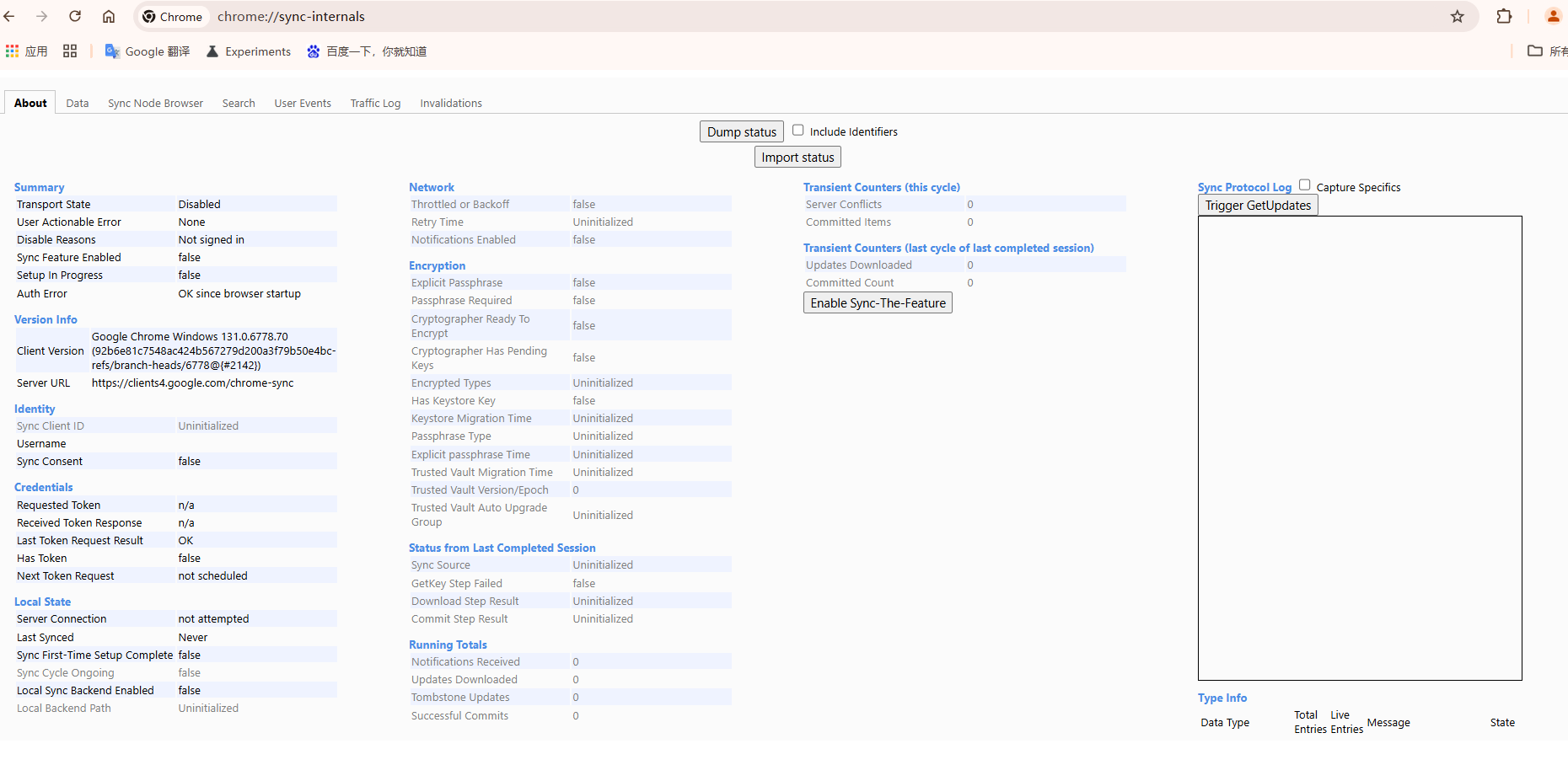This screenshot has width=1568, height=781.
Task: Click Enable Sync-The-Feature button
Action: (878, 302)
